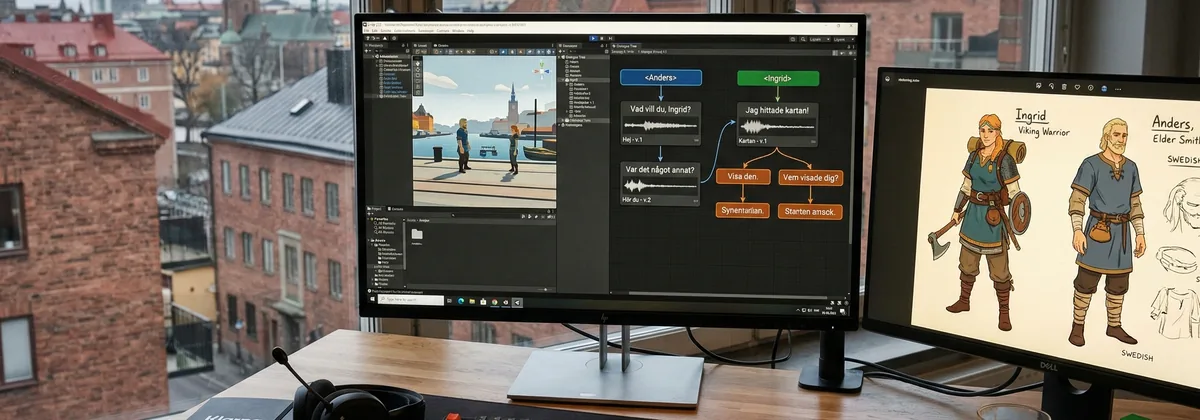Open the Help menu
This screenshot has width=1200, height=420.
pyautogui.click(x=470, y=31)
